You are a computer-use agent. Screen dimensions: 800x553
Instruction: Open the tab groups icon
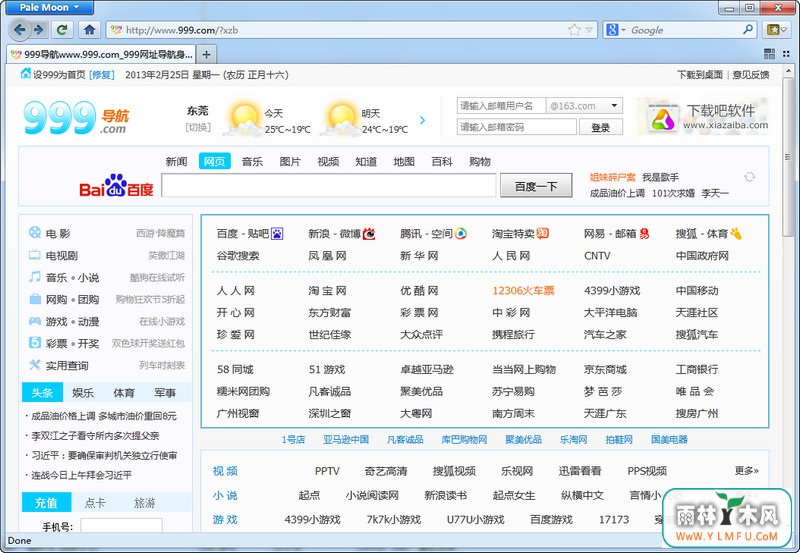click(769, 54)
